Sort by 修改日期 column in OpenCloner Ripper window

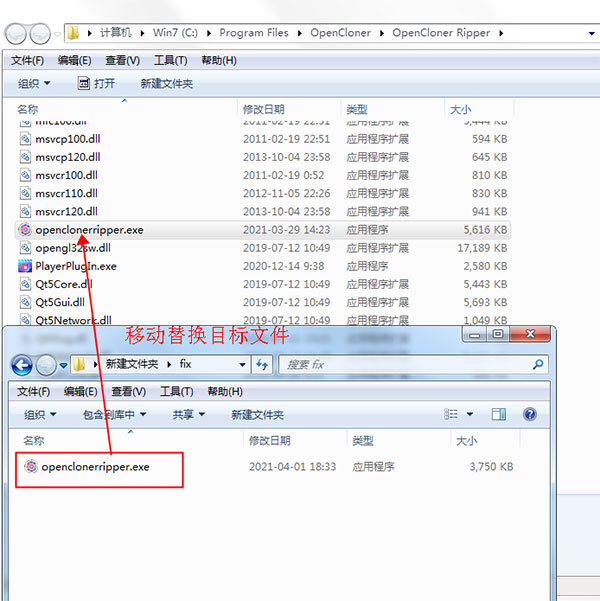(x=264, y=110)
